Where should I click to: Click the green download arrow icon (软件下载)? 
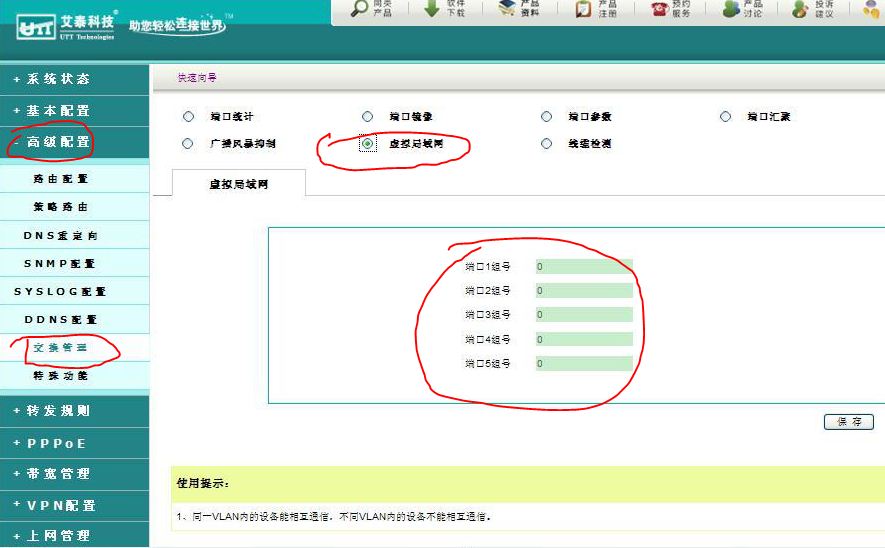432,8
